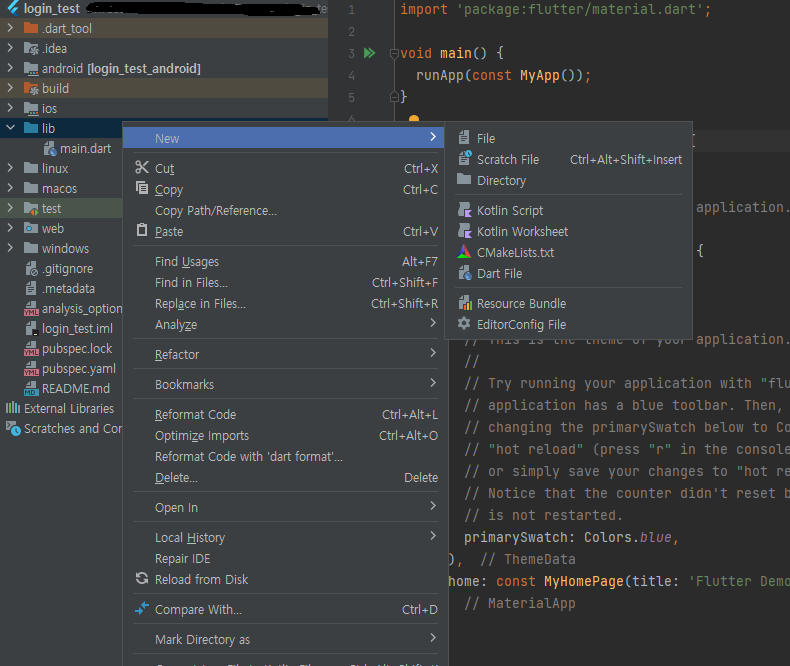Click the Resource Bundle icon

pyautogui.click(x=465, y=303)
